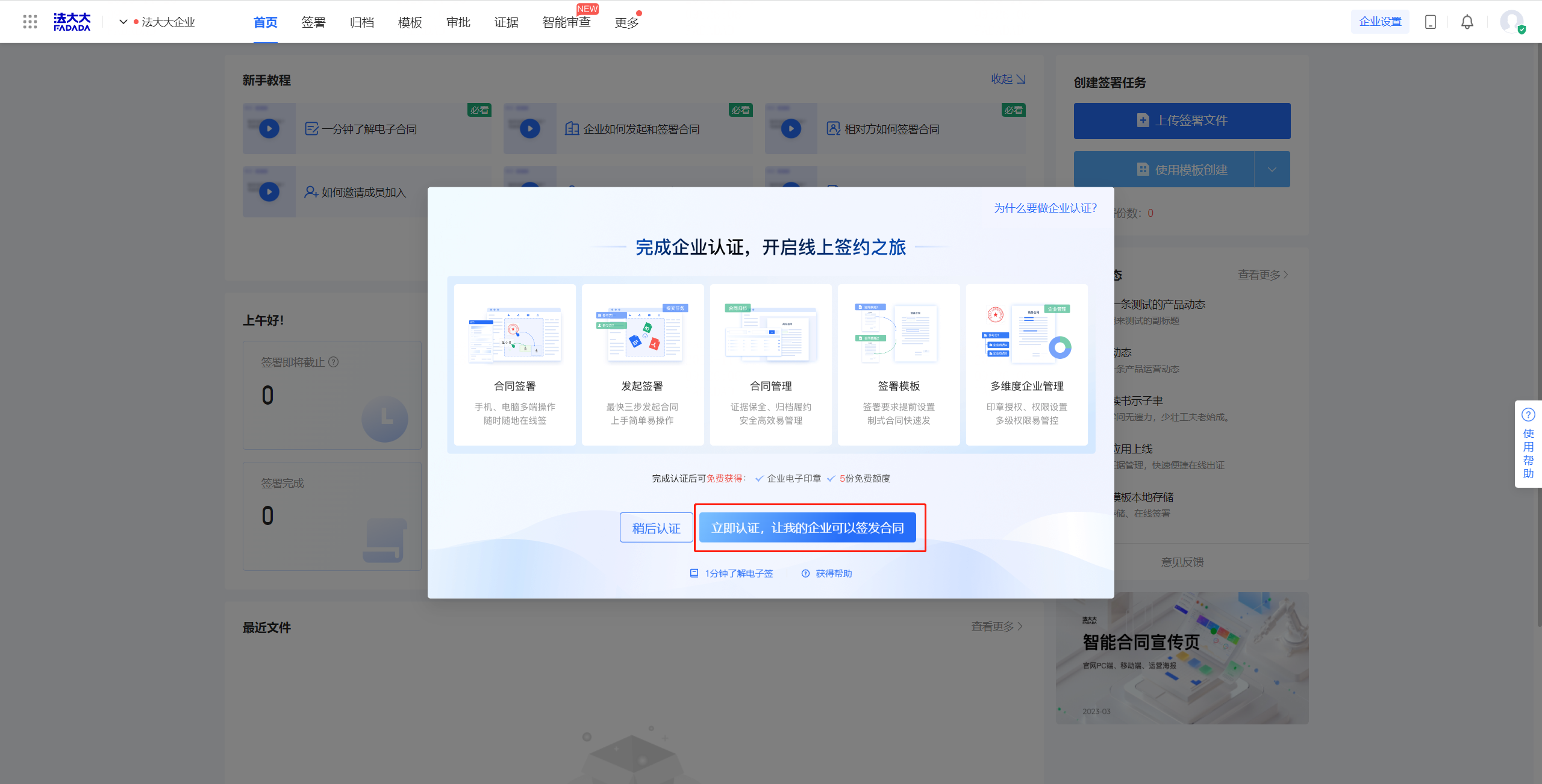Play the 如何邀请成员加入 tutorial video
This screenshot has width=1542, height=784.
point(269,191)
